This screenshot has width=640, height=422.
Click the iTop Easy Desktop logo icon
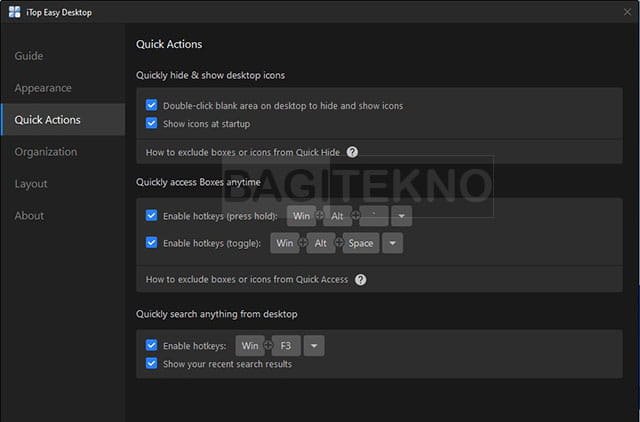click(x=14, y=12)
